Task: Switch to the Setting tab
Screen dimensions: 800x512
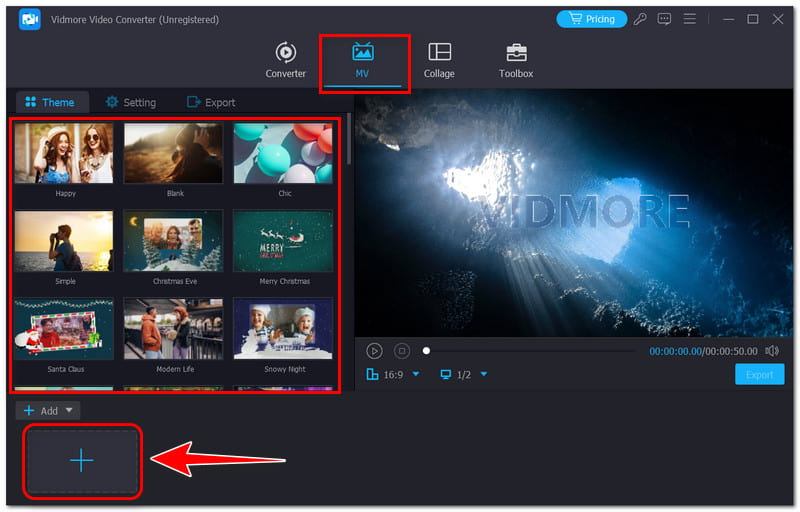Action: [131, 102]
